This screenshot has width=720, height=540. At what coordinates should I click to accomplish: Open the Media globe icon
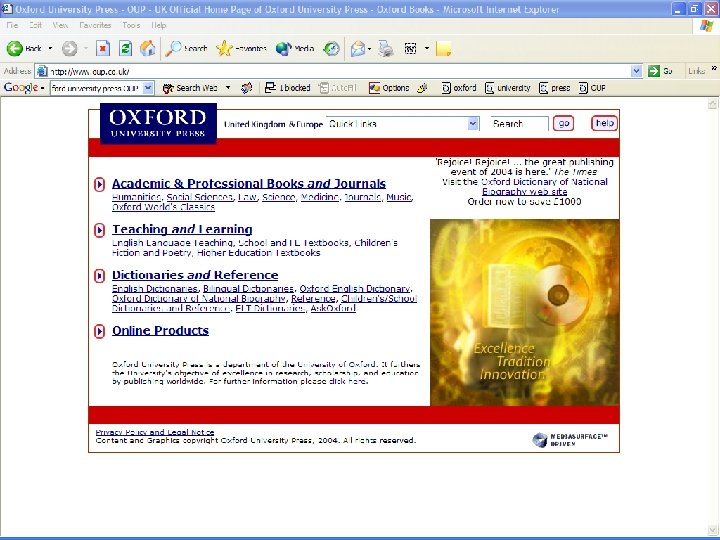pyautogui.click(x=283, y=48)
